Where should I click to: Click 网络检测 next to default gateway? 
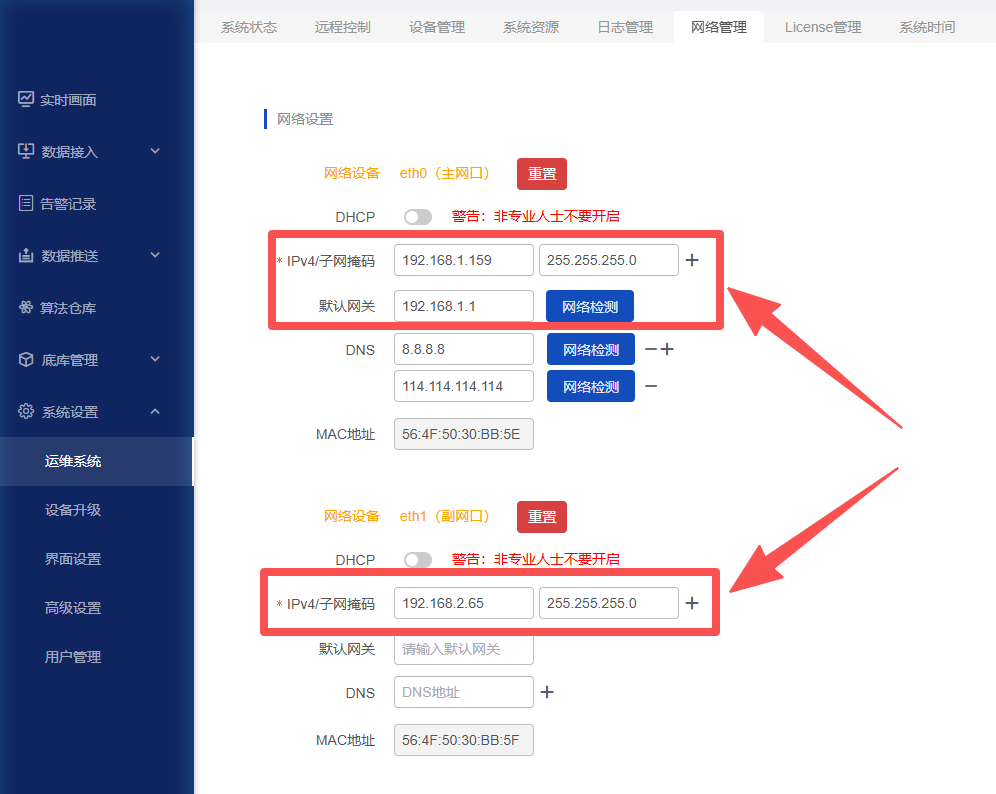pos(589,307)
